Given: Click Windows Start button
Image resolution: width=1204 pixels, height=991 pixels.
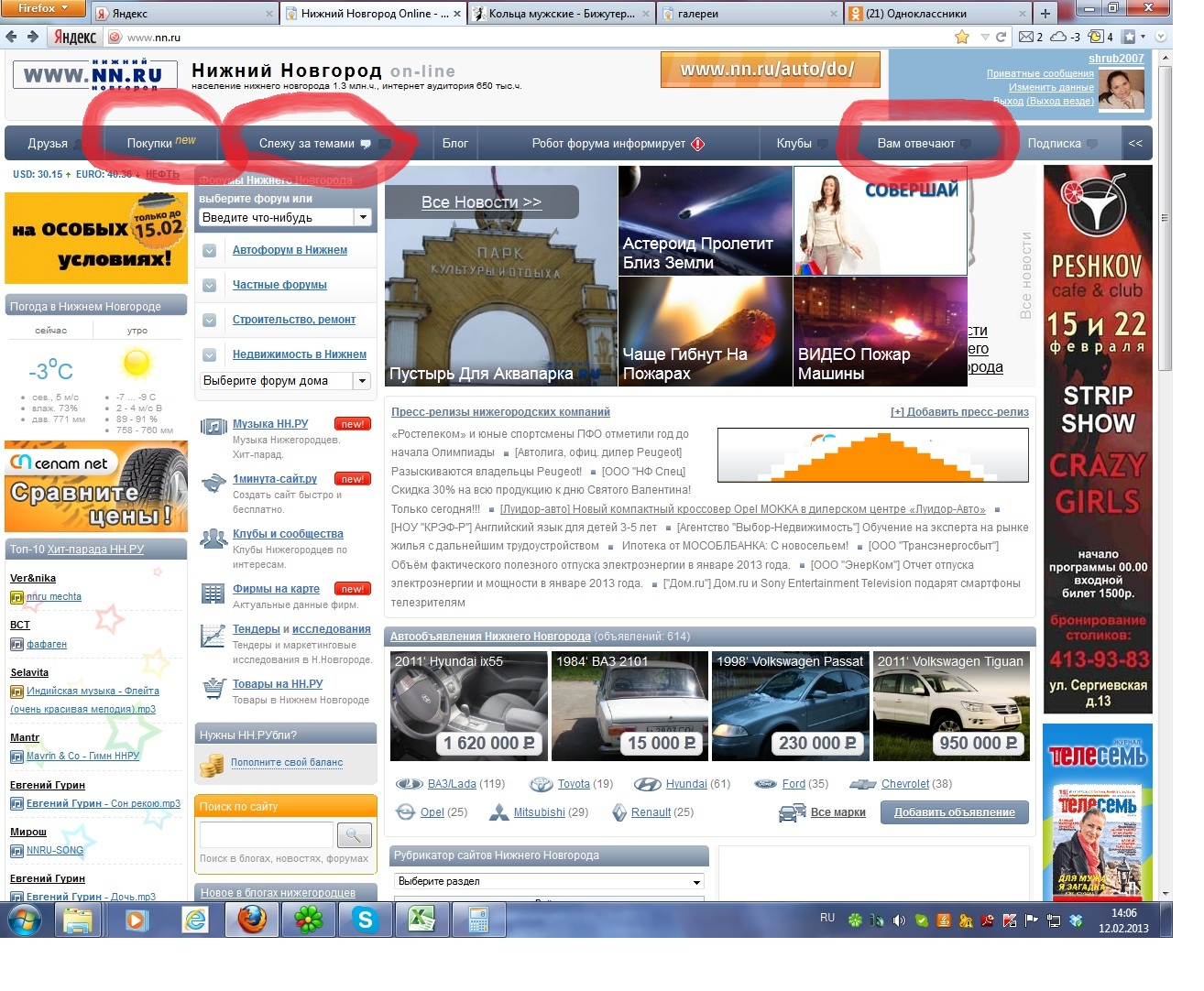Looking at the screenshot, I should pos(24,920).
